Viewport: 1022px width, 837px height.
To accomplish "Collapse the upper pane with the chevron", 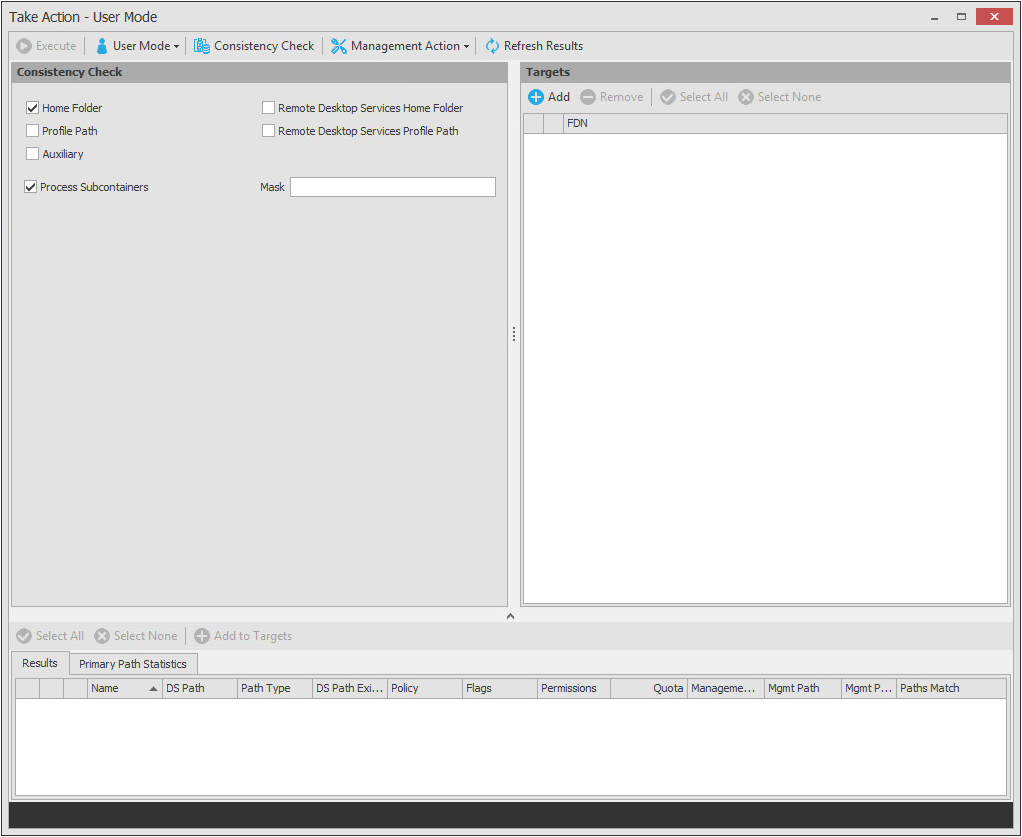I will tap(510, 616).
